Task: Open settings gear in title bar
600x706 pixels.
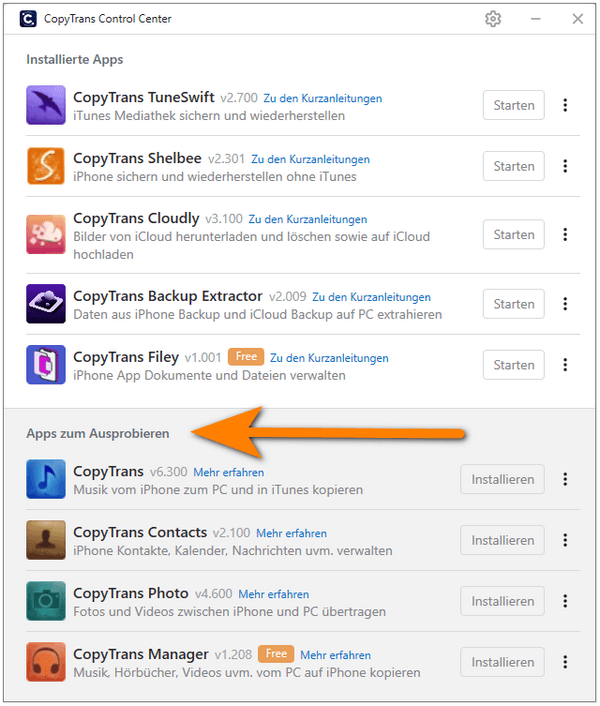Action: tap(493, 19)
